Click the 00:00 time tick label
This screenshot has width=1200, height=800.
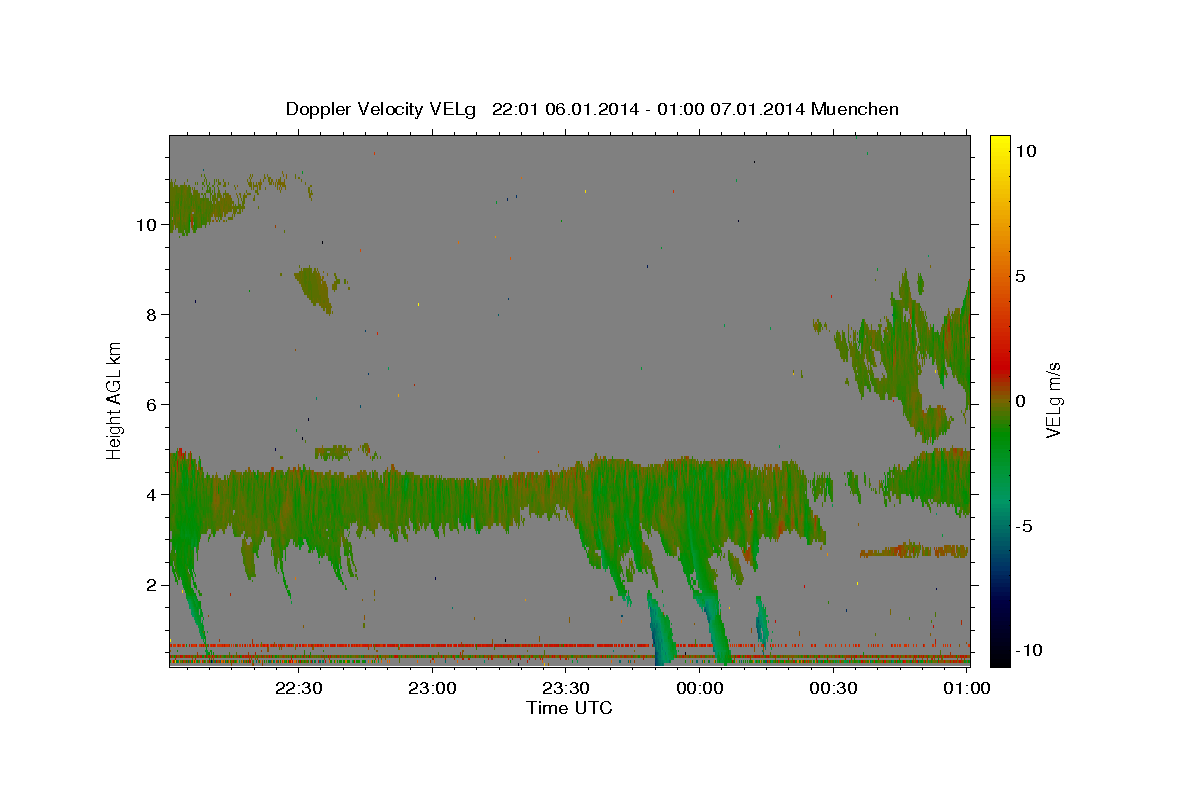click(699, 688)
